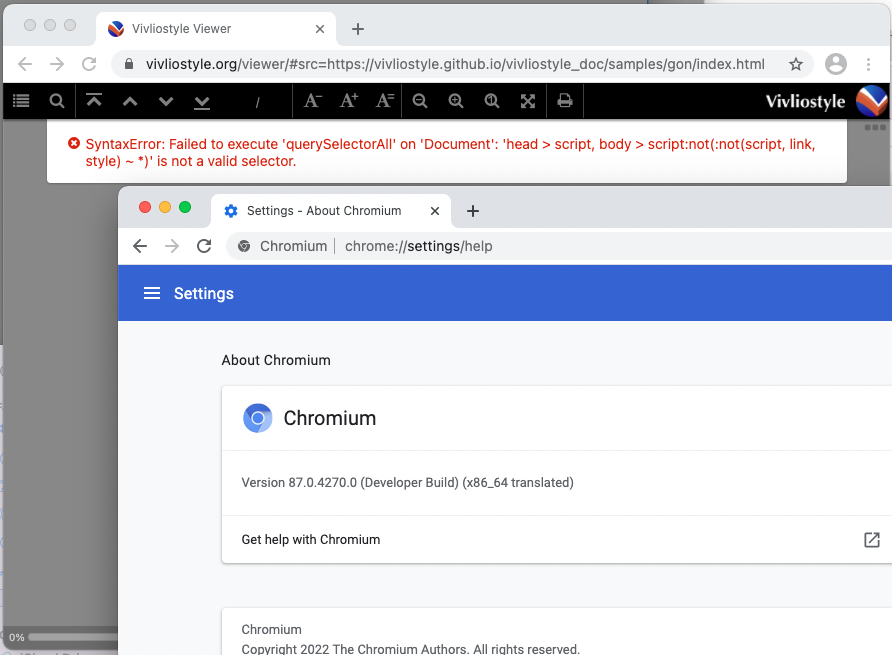Click the 0% loading progress bar
Screen dimensions: 892x655
73,637
